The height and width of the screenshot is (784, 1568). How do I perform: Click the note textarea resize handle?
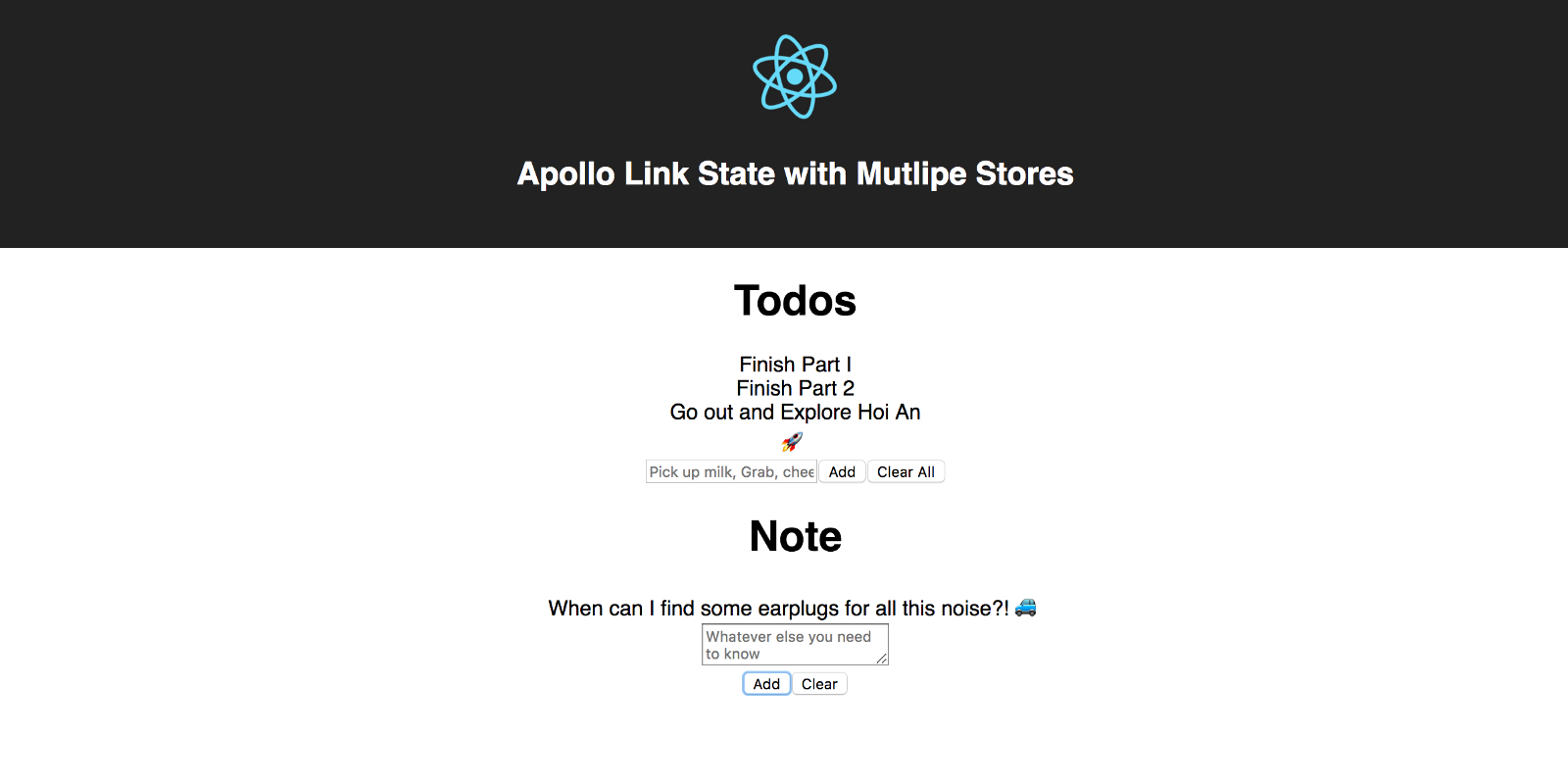point(882,659)
